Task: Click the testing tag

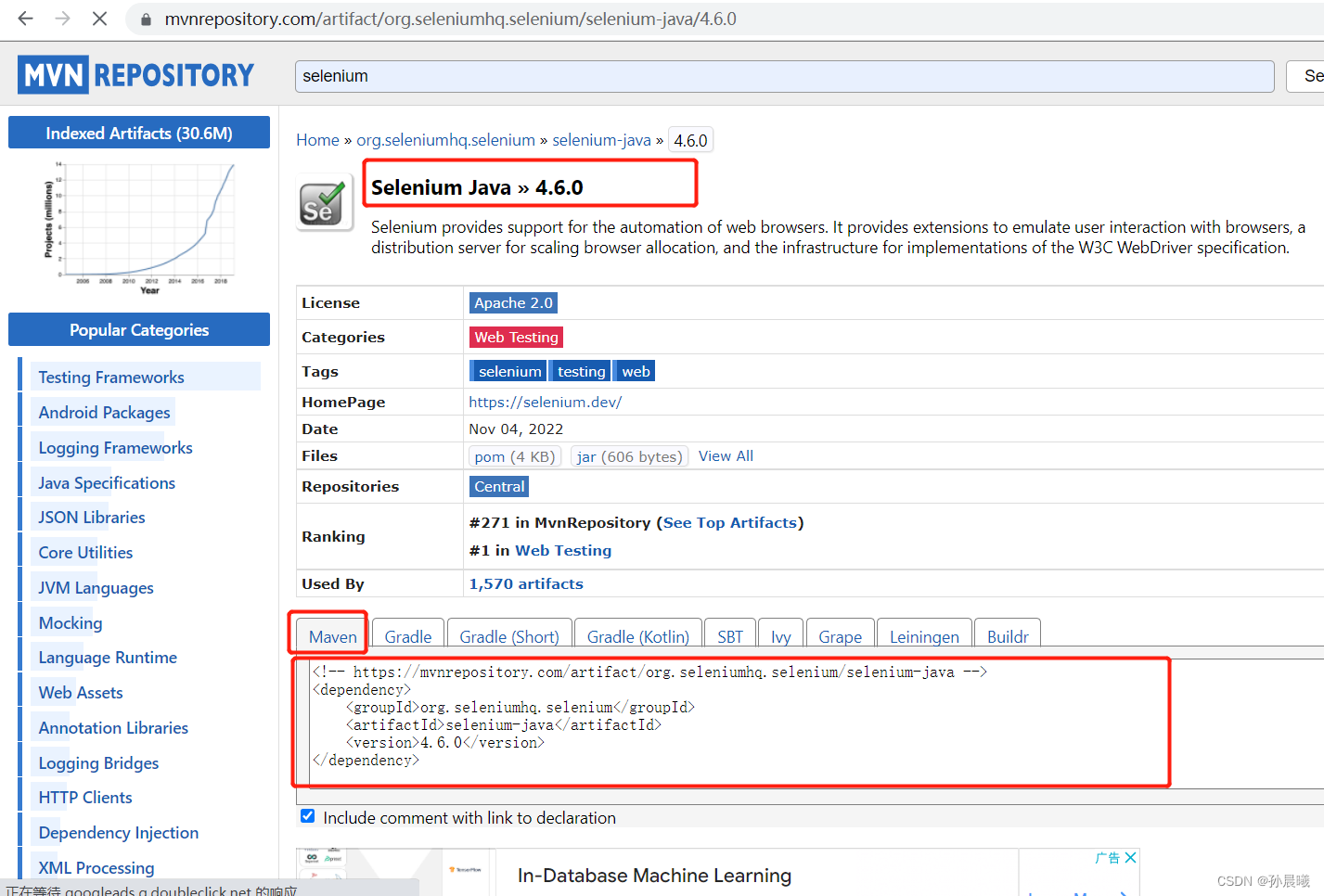Action: [580, 371]
